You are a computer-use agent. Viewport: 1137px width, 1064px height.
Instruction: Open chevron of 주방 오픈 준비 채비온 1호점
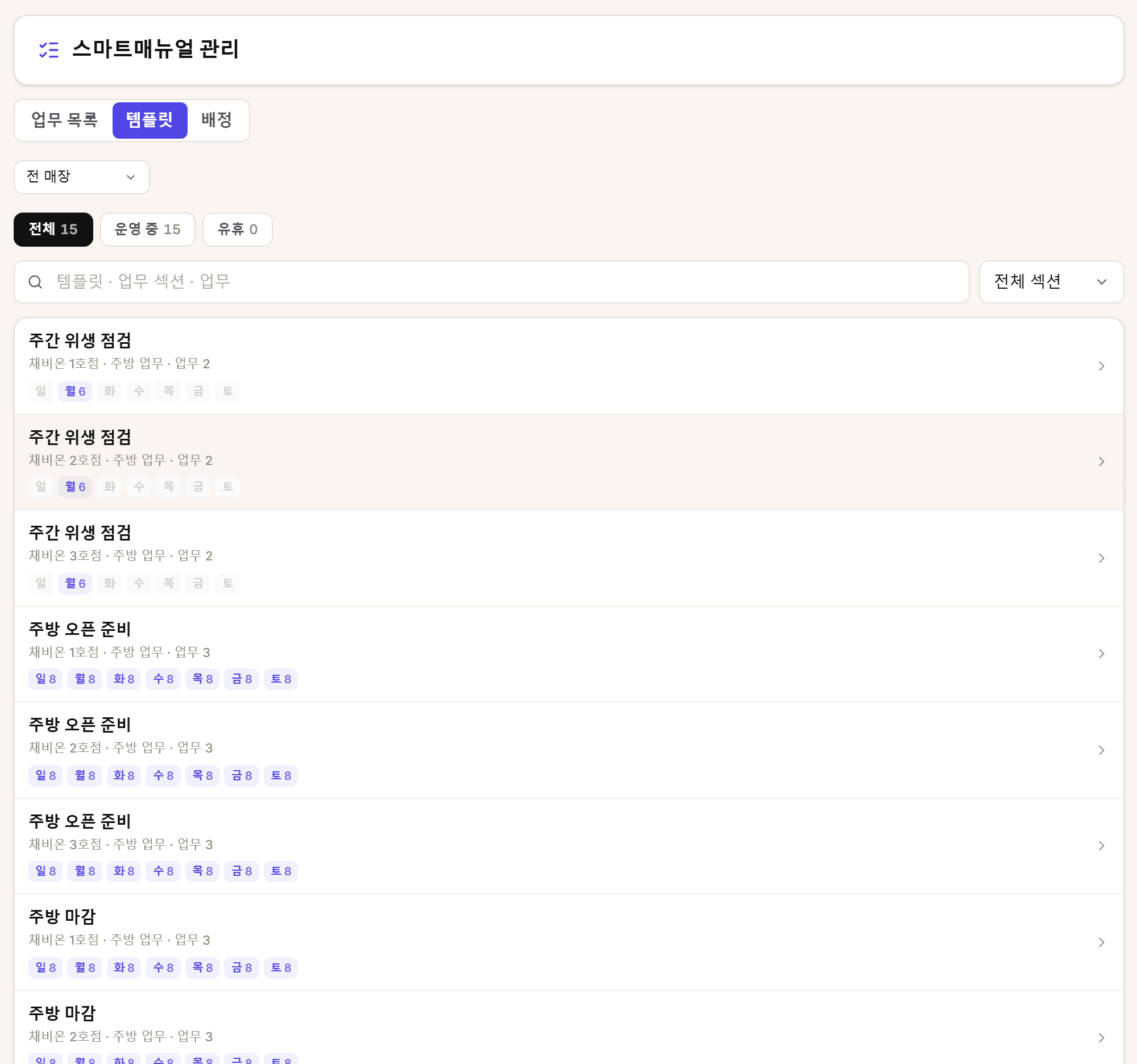tap(1101, 654)
